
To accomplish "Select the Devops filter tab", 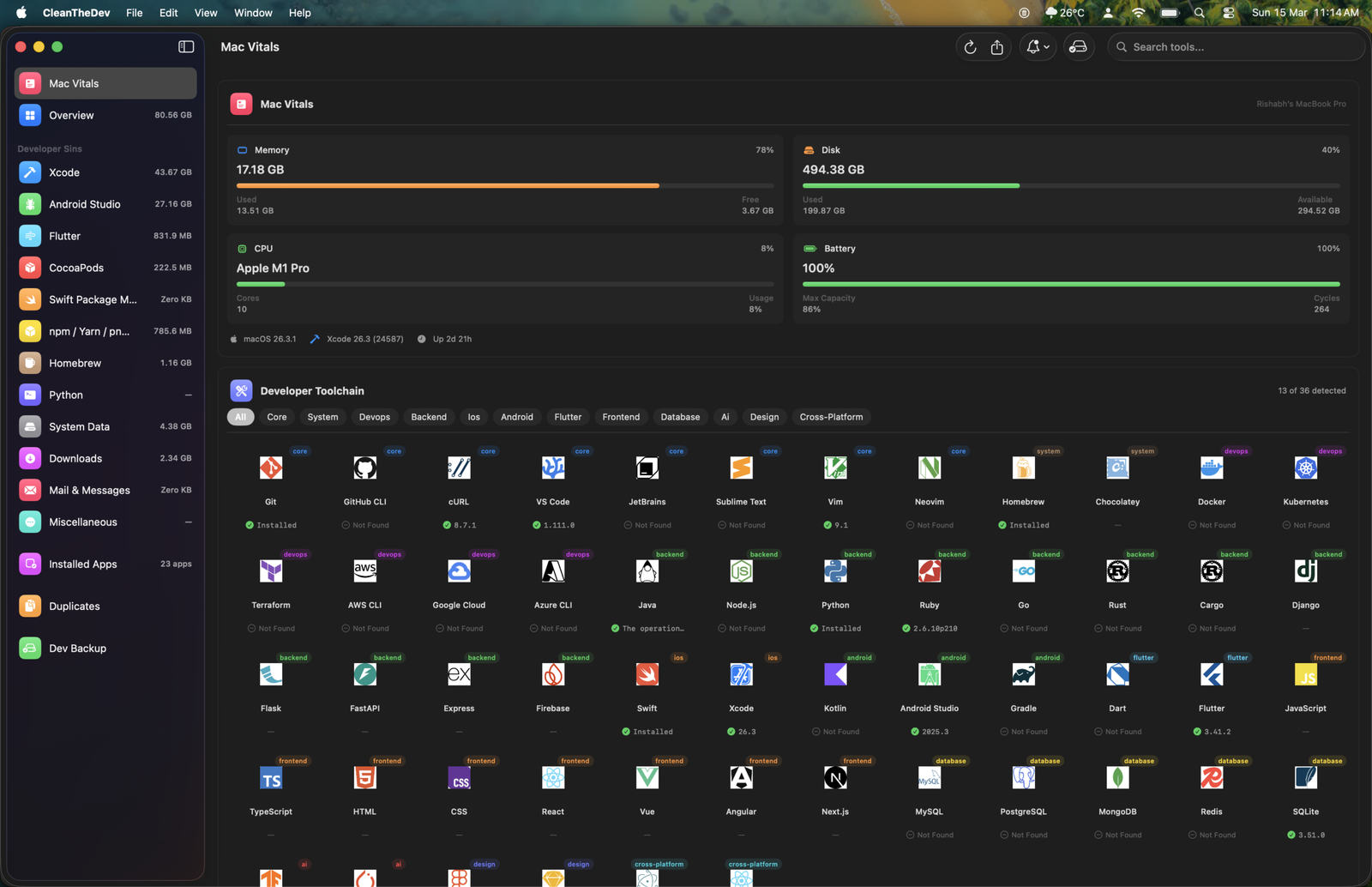I will 374,417.
